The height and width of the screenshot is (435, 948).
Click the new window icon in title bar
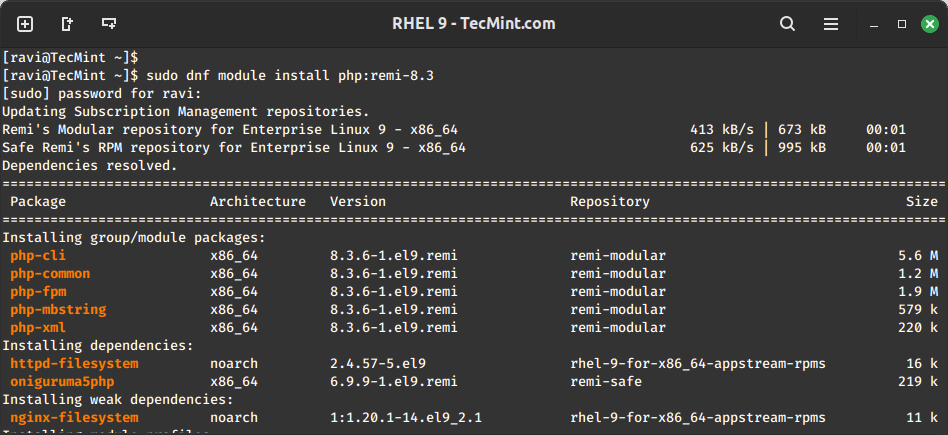click(67, 24)
